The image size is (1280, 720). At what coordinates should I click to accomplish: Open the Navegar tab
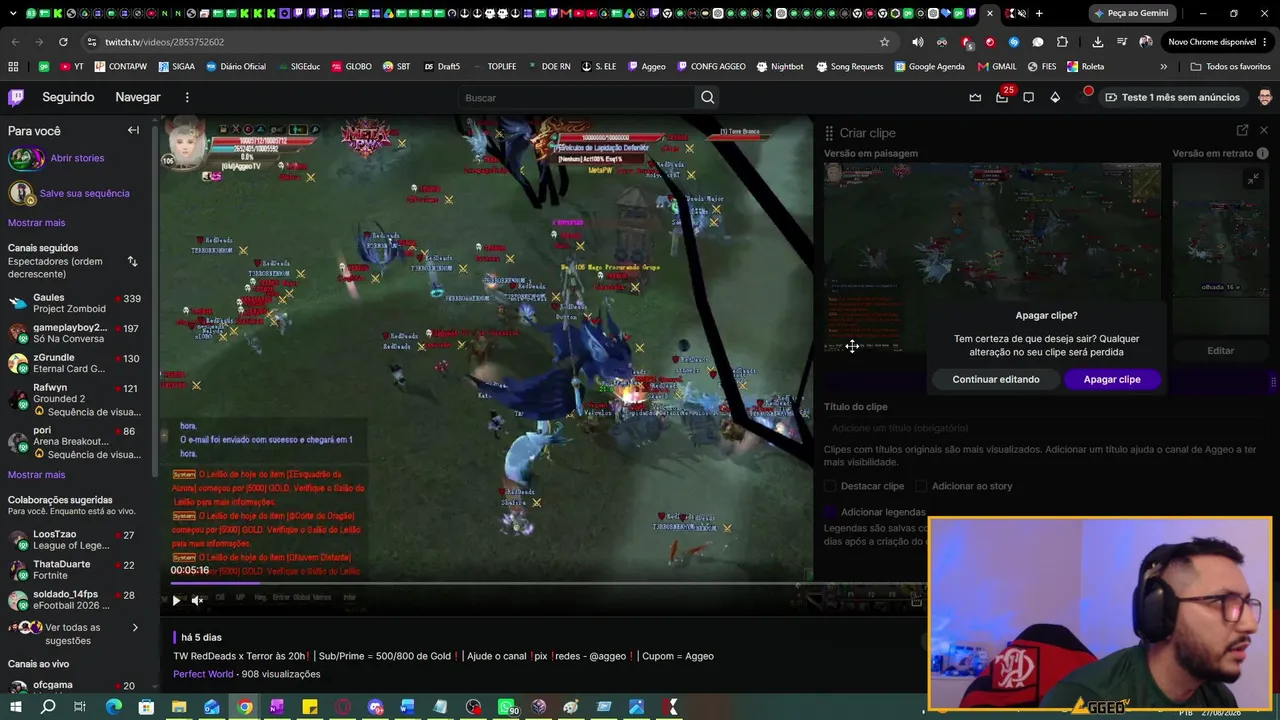click(x=138, y=97)
